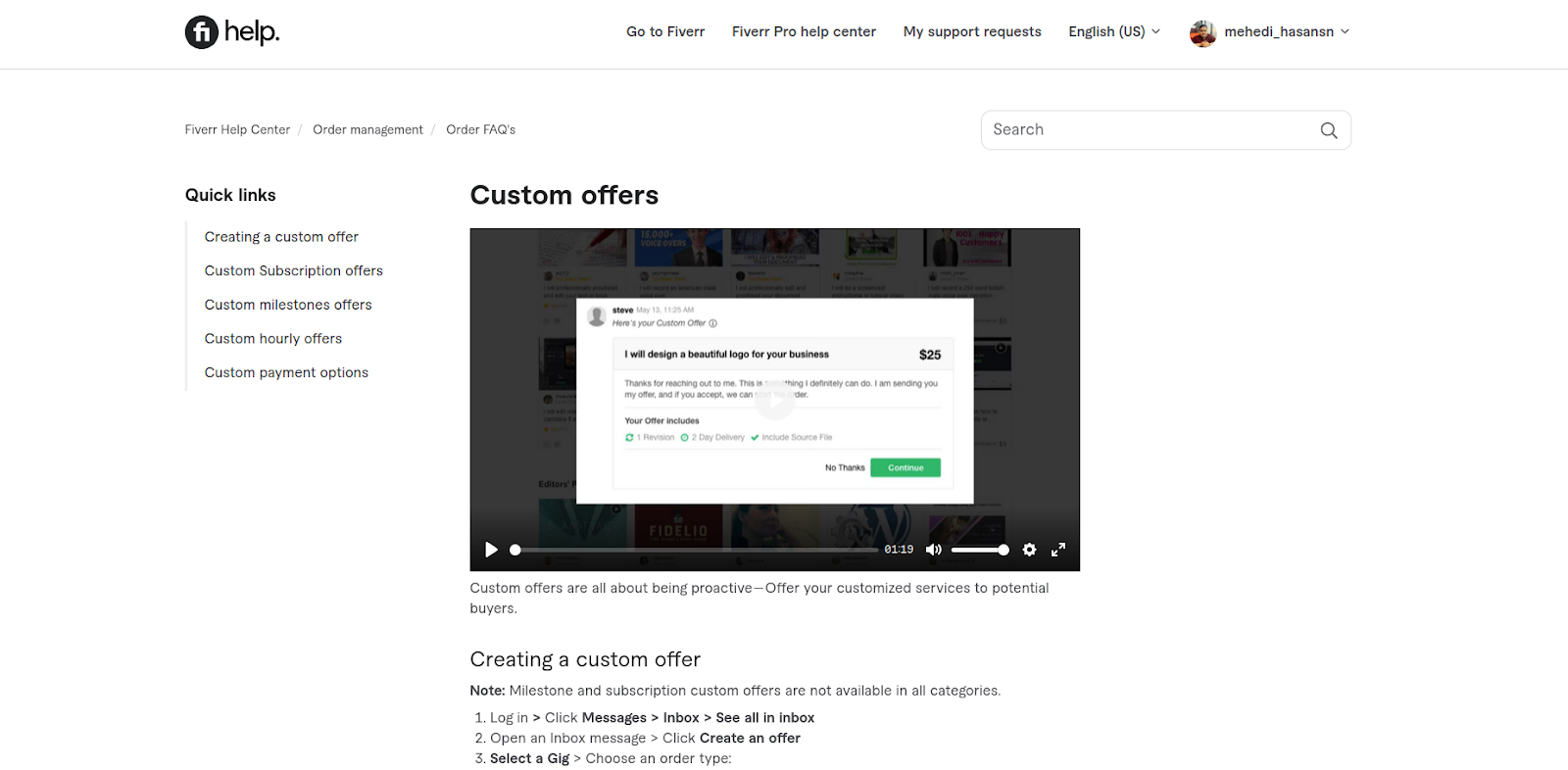Image resolution: width=1568 pixels, height=770 pixels.
Task: Click the video time display 01:19
Action: tap(899, 550)
